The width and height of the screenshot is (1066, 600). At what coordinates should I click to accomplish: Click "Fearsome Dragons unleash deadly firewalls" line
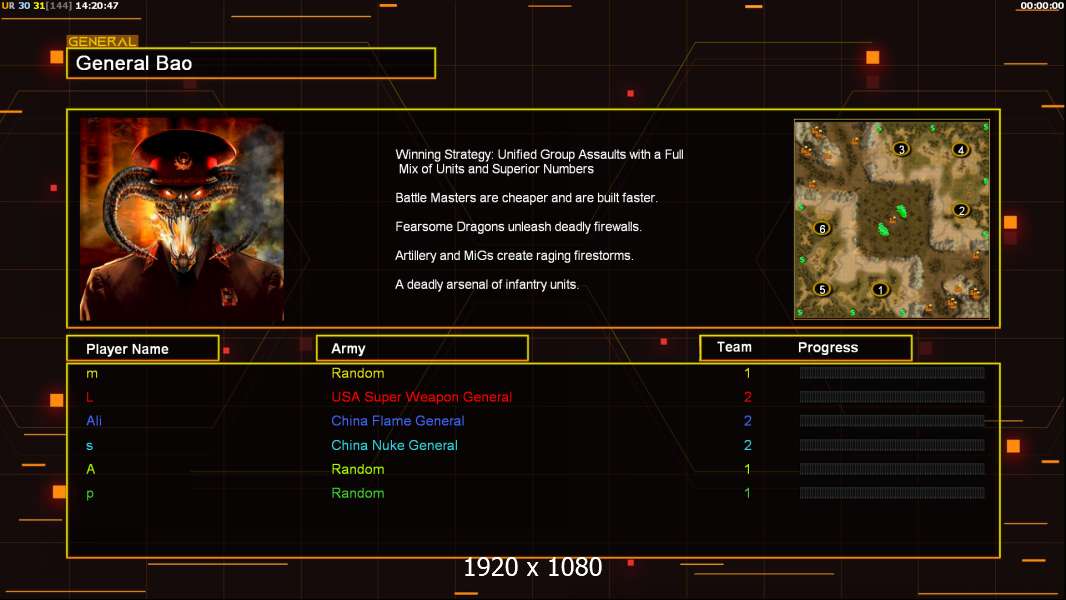[518, 226]
